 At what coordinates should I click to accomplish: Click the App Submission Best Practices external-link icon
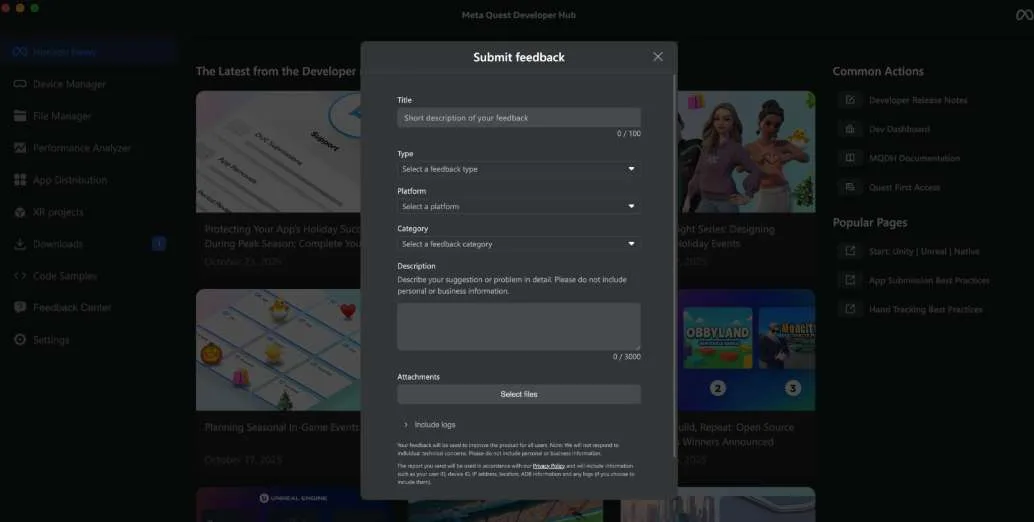pyautogui.click(x=850, y=280)
